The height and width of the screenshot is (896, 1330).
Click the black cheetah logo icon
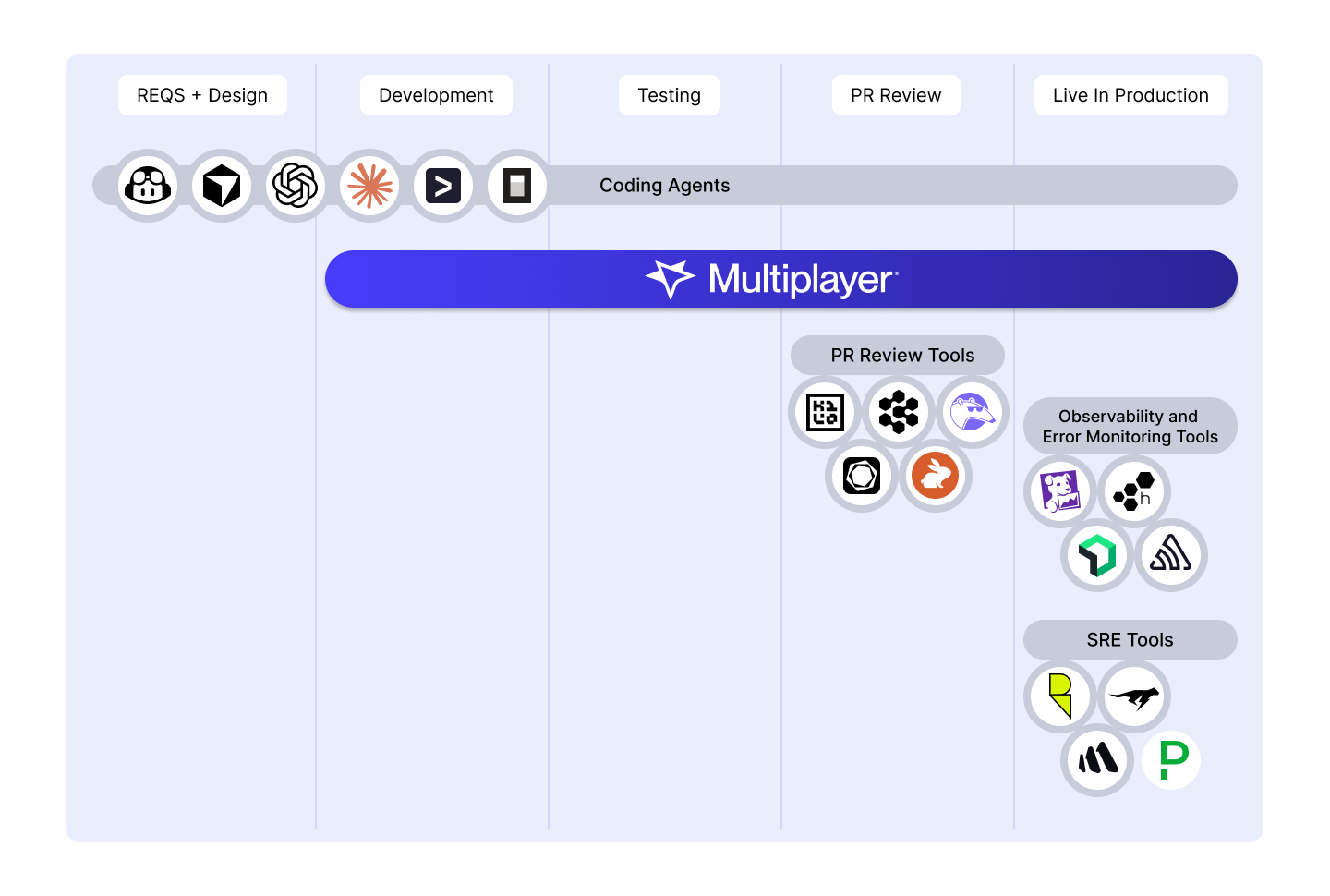click(x=1134, y=696)
